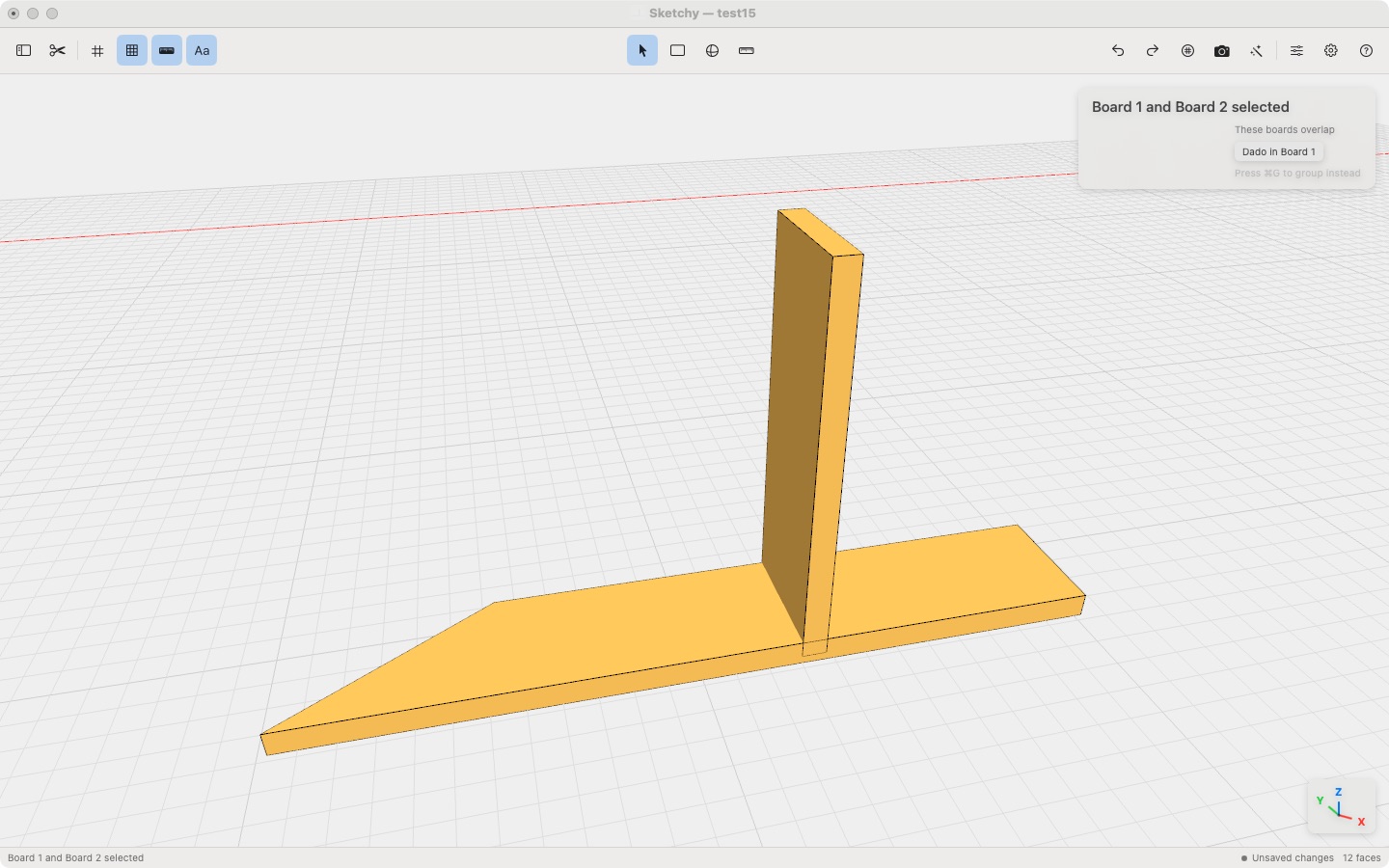Select the orbit globe tool
1389x868 pixels.
tap(712, 51)
